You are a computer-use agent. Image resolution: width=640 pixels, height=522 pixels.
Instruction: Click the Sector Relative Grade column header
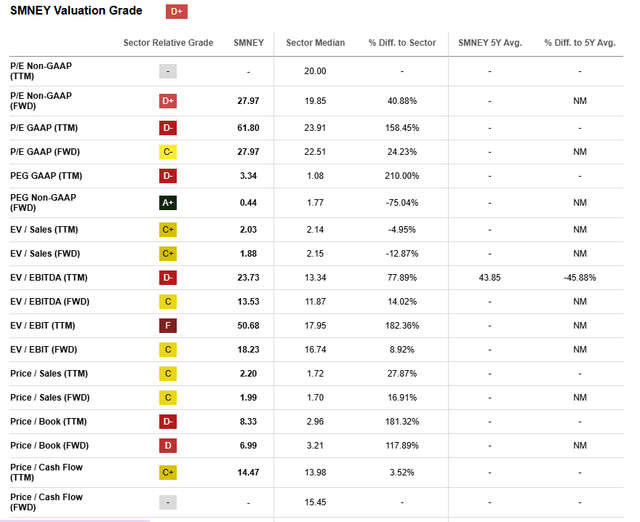click(x=168, y=43)
